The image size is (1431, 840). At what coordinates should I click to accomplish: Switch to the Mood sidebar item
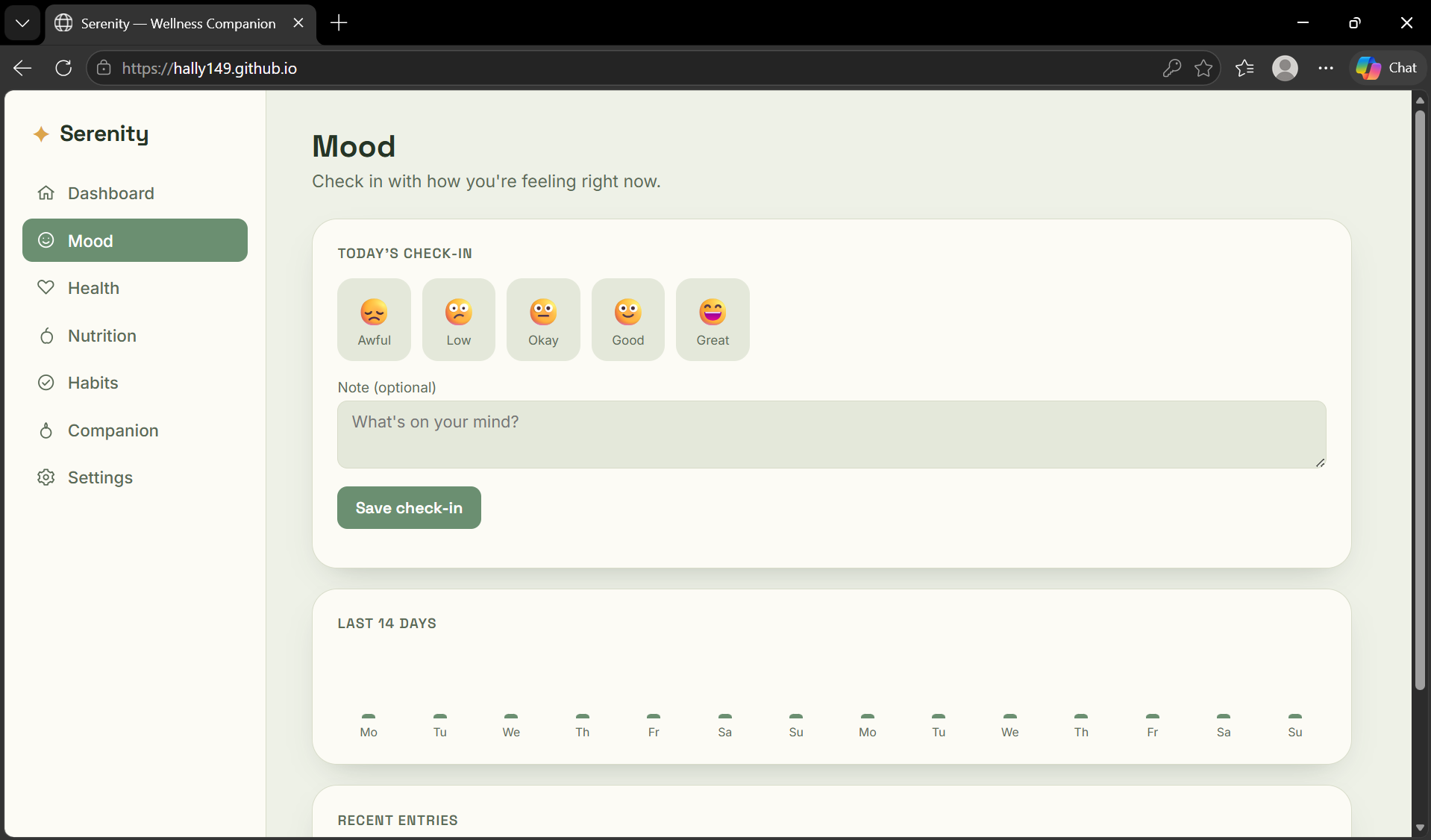[x=135, y=240]
